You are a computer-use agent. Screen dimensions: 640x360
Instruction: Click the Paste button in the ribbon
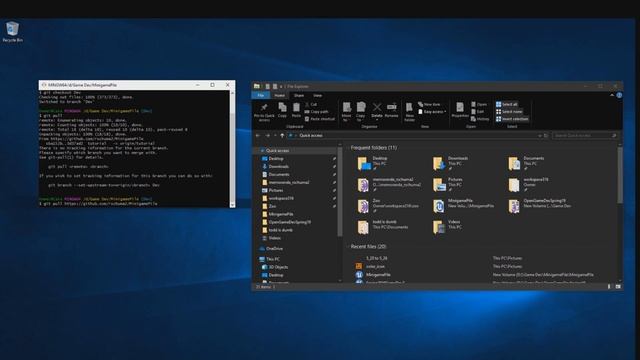pos(296,110)
